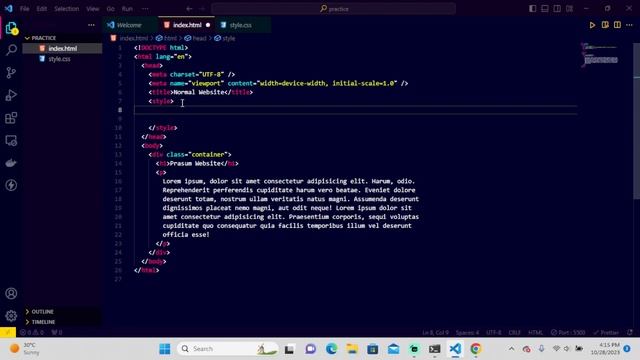Open the Run menu
The image size is (640, 360).
pyautogui.click(x=127, y=9)
